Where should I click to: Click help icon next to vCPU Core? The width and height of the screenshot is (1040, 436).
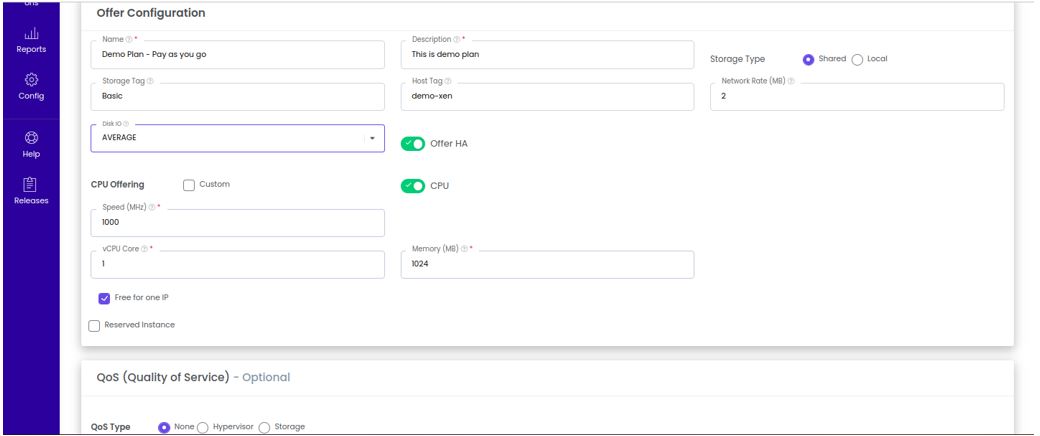(x=145, y=249)
